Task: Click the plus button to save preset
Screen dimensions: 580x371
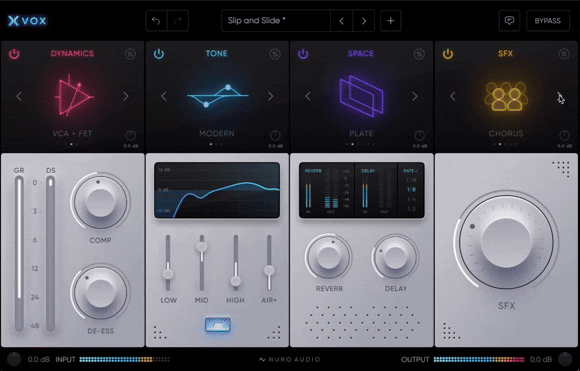Action: point(390,21)
